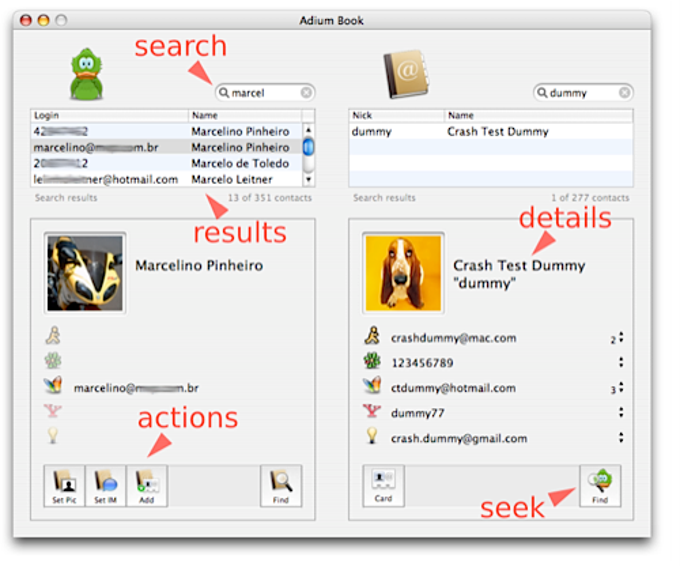Open the stepper beside ctdummy@hotmail.com
This screenshot has height=566, width=680.
point(621,387)
